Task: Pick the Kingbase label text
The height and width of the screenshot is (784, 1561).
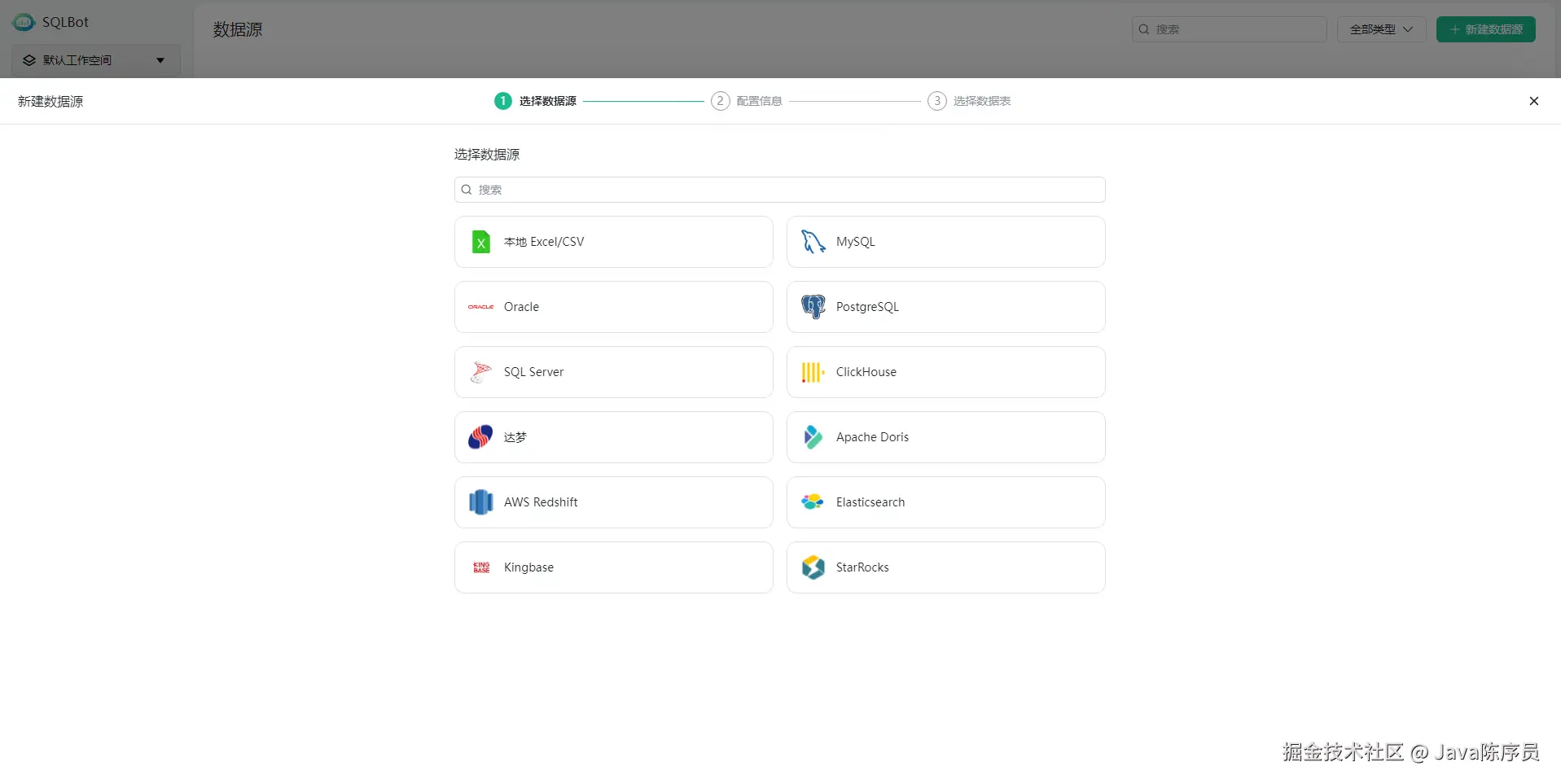Action: (x=528, y=567)
